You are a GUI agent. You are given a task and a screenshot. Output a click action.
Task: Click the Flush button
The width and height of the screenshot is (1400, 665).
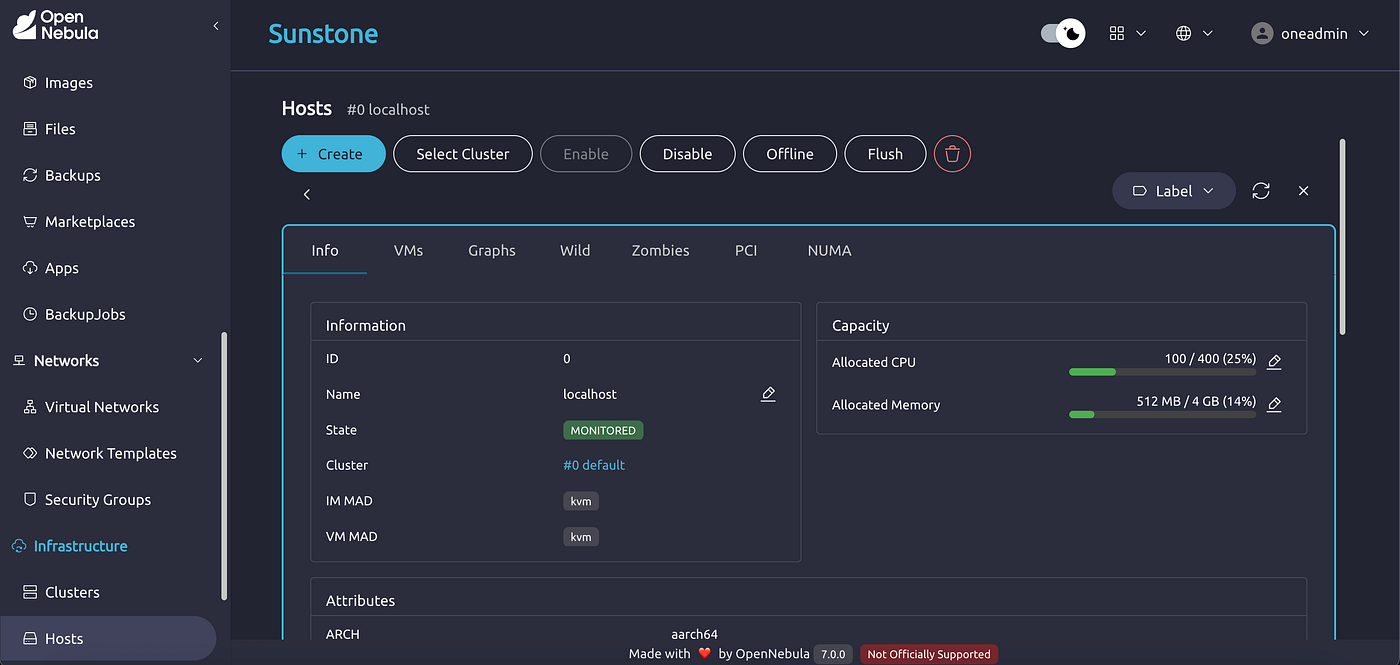click(885, 154)
